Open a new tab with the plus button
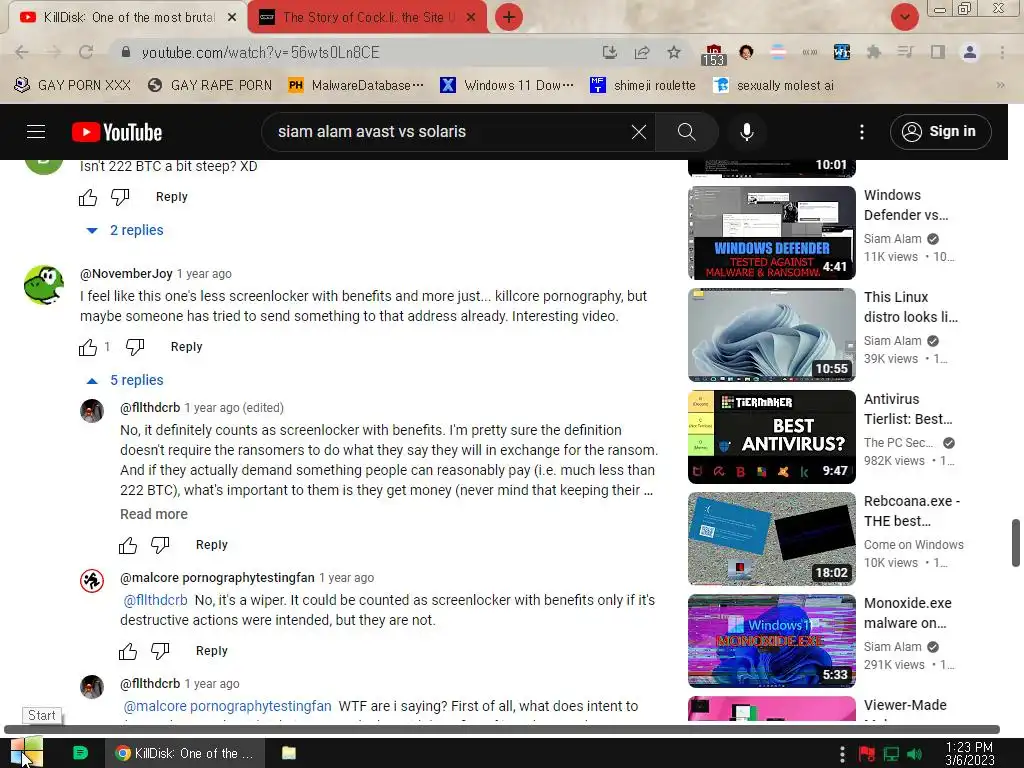The image size is (1024, 768). (509, 17)
